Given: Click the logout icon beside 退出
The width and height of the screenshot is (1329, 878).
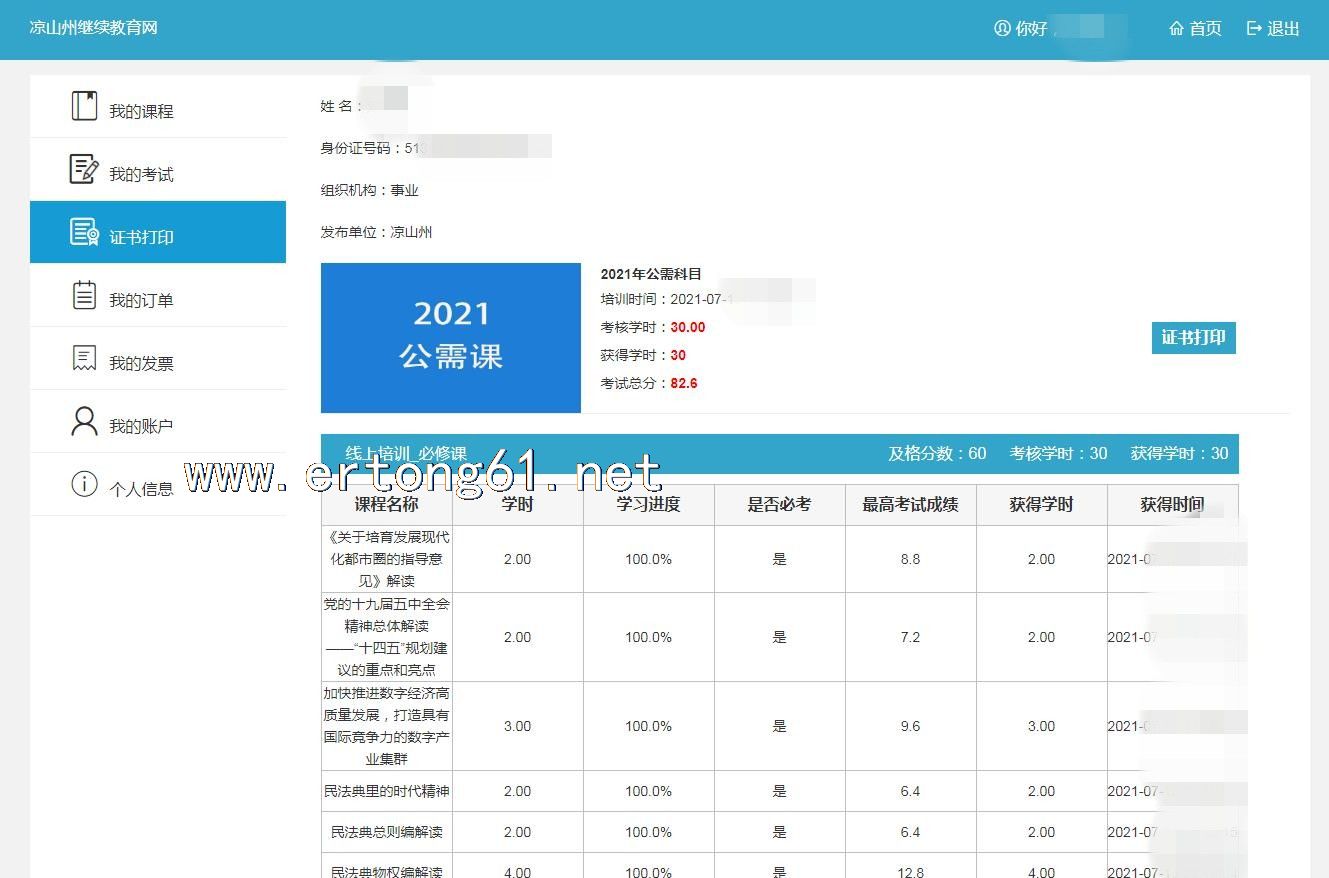Looking at the screenshot, I should coord(1254,29).
